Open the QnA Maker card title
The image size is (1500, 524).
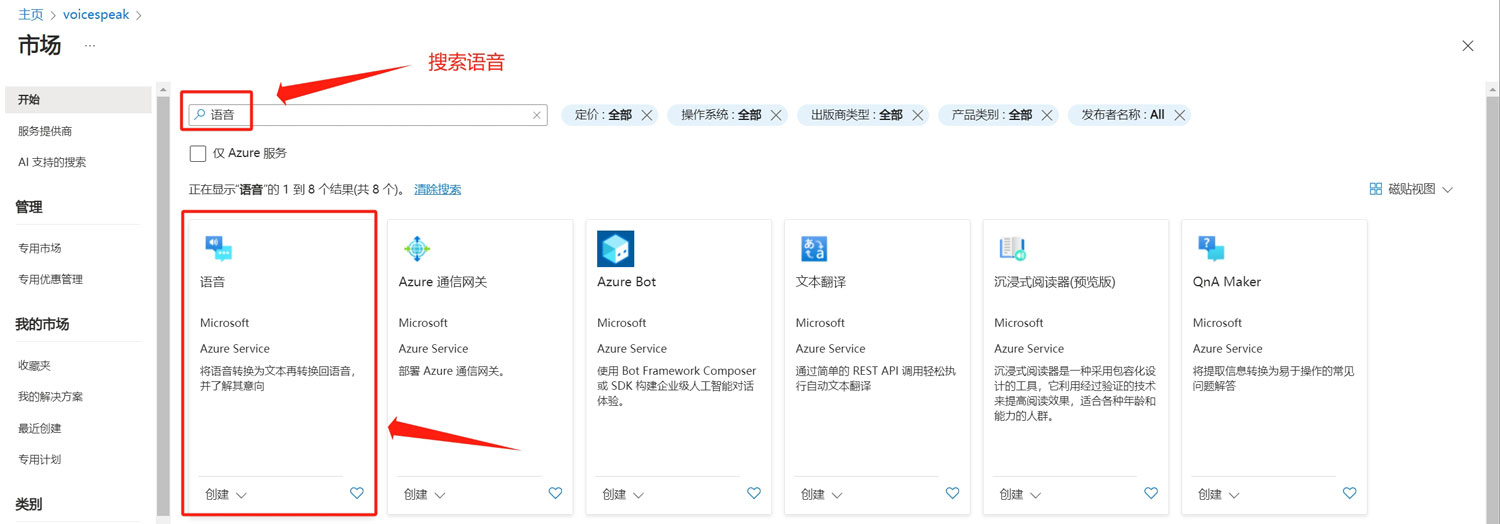(x=1227, y=282)
